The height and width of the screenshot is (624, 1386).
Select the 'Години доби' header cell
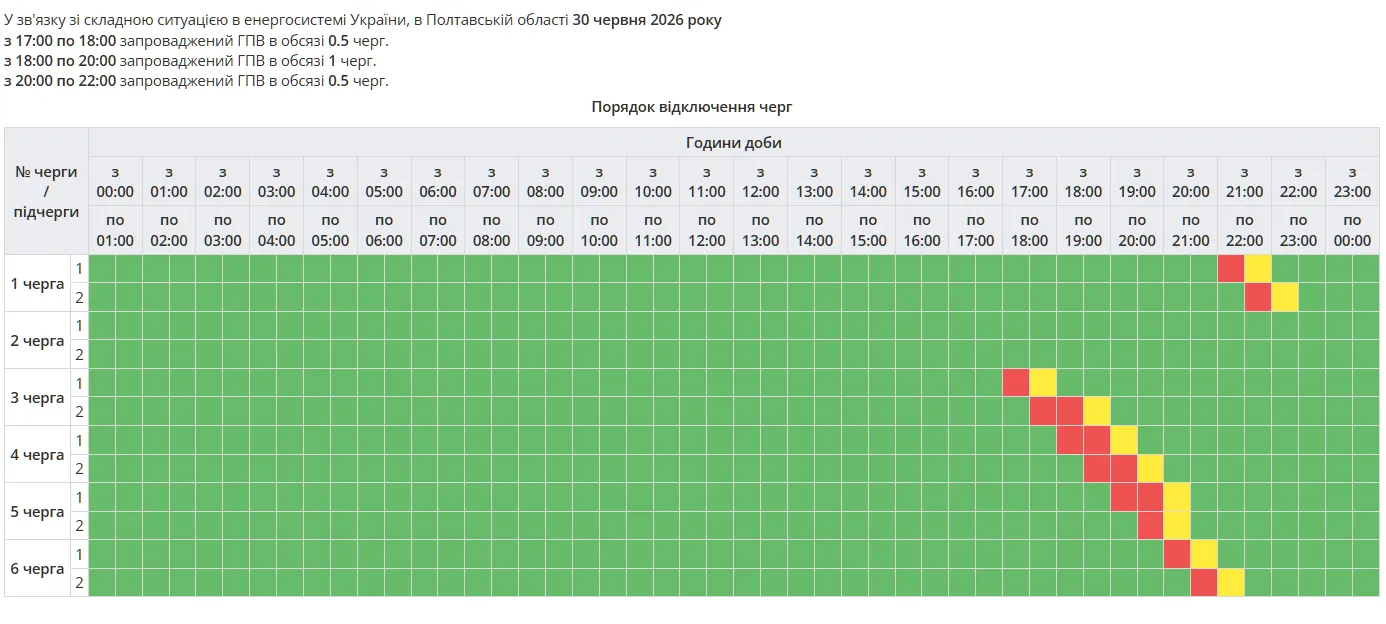pyautogui.click(x=733, y=142)
